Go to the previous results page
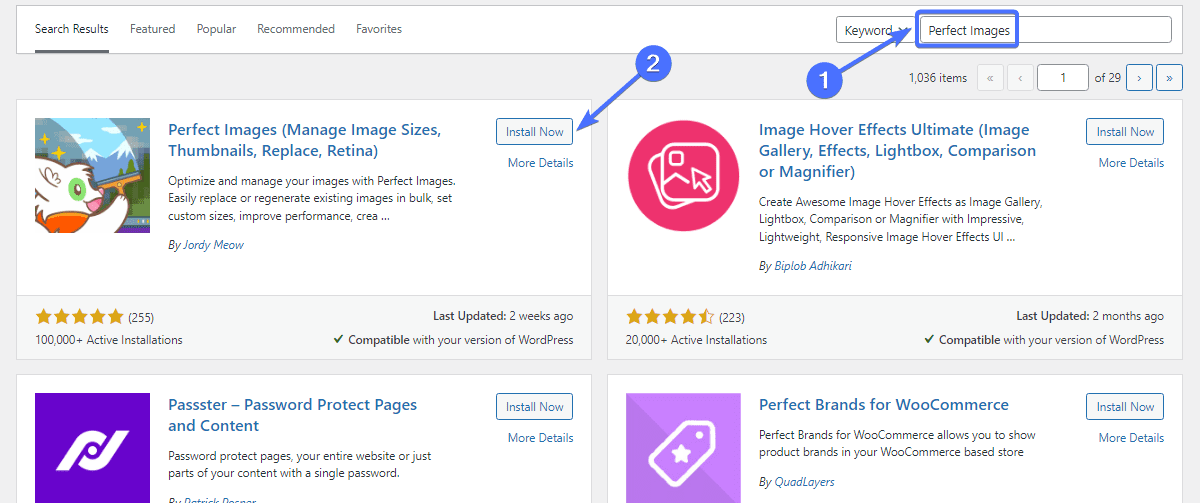This screenshot has width=1200, height=503. point(1020,77)
